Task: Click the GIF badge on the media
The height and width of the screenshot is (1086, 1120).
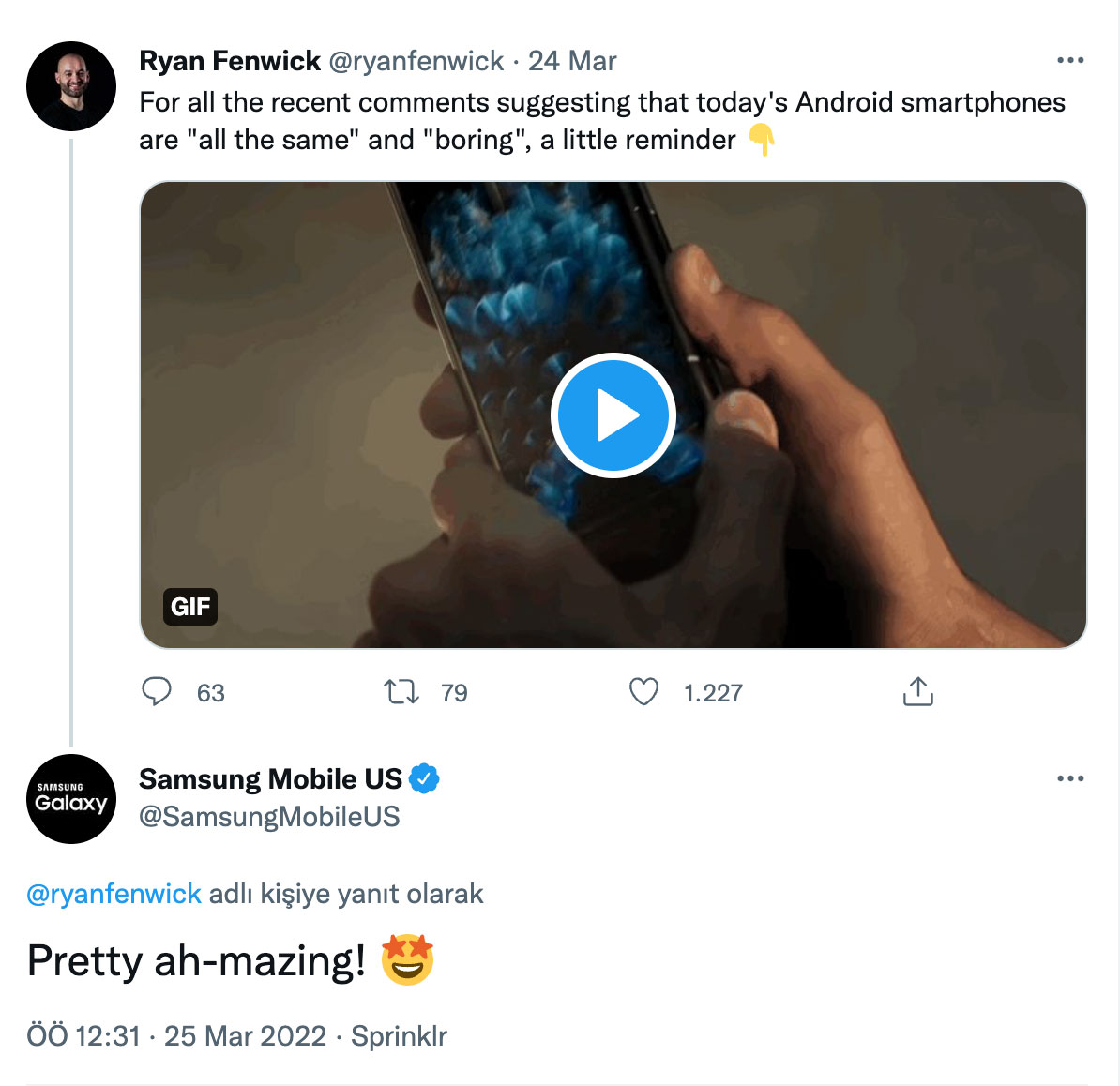Action: tap(190, 607)
